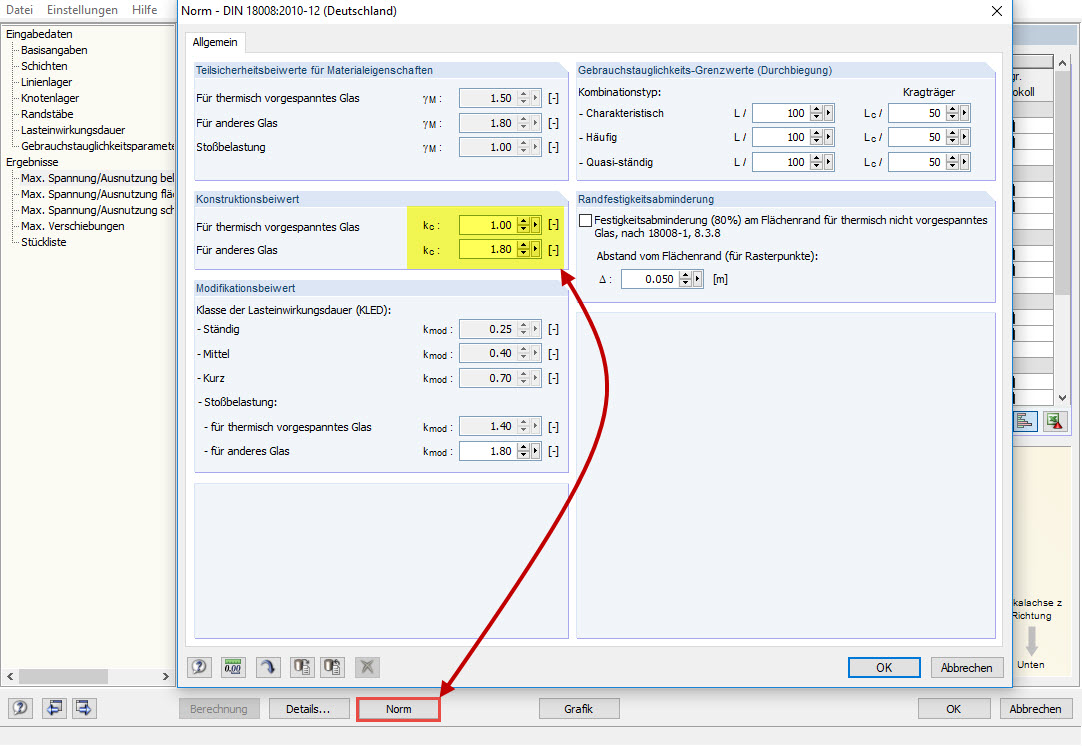Select Linienlager tree item

[46, 81]
